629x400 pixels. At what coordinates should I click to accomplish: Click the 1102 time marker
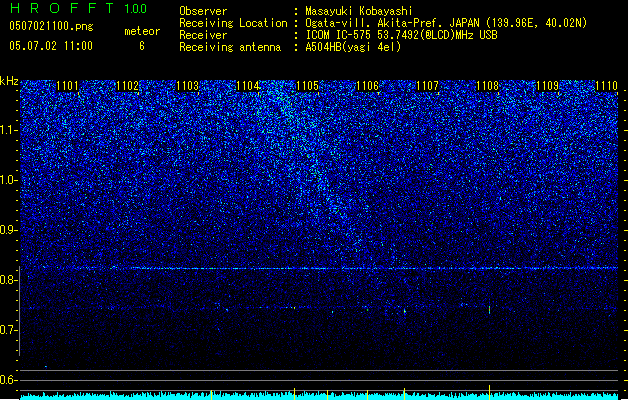tap(127, 86)
